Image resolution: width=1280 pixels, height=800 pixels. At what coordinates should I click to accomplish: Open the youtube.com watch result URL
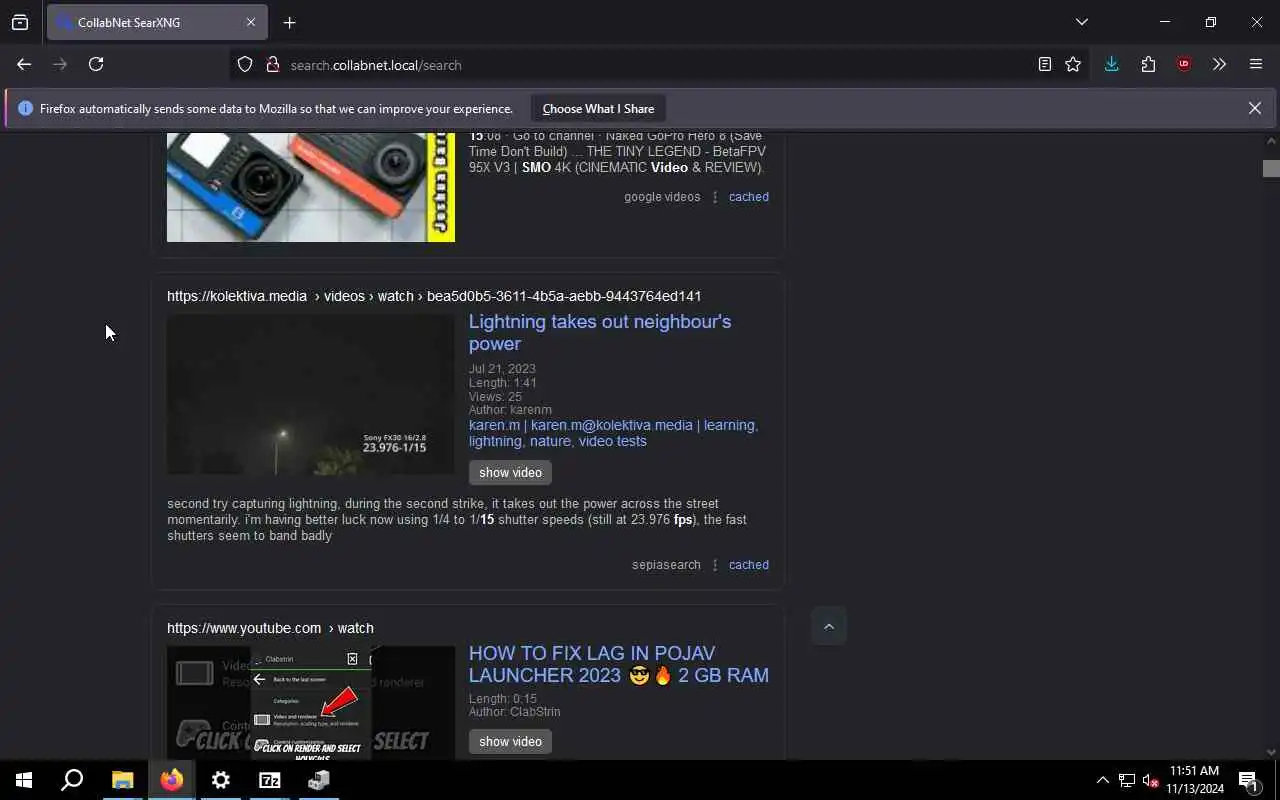(270, 628)
